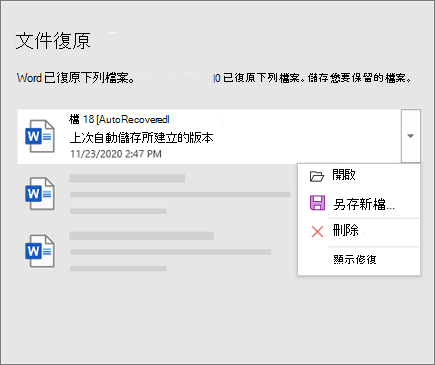This screenshot has height=365, width=435.
Task: Expand the dropdown arrow of the recovered file
Action: point(411,136)
